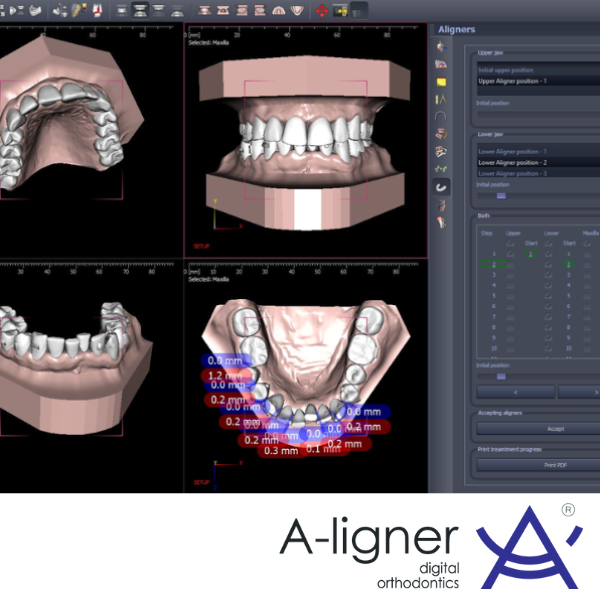
Task: Toggle Lower checkbox for step 10
Action: click(x=548, y=348)
